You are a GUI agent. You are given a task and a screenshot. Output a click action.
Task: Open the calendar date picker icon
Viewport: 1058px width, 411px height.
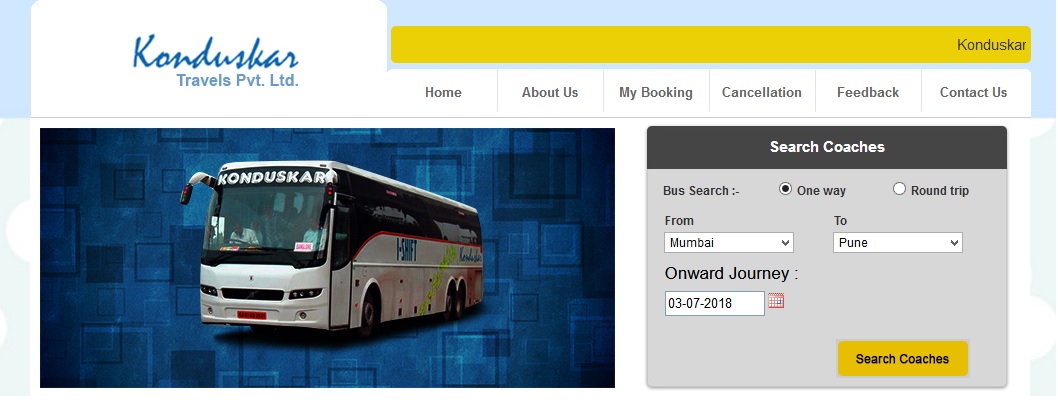775,301
